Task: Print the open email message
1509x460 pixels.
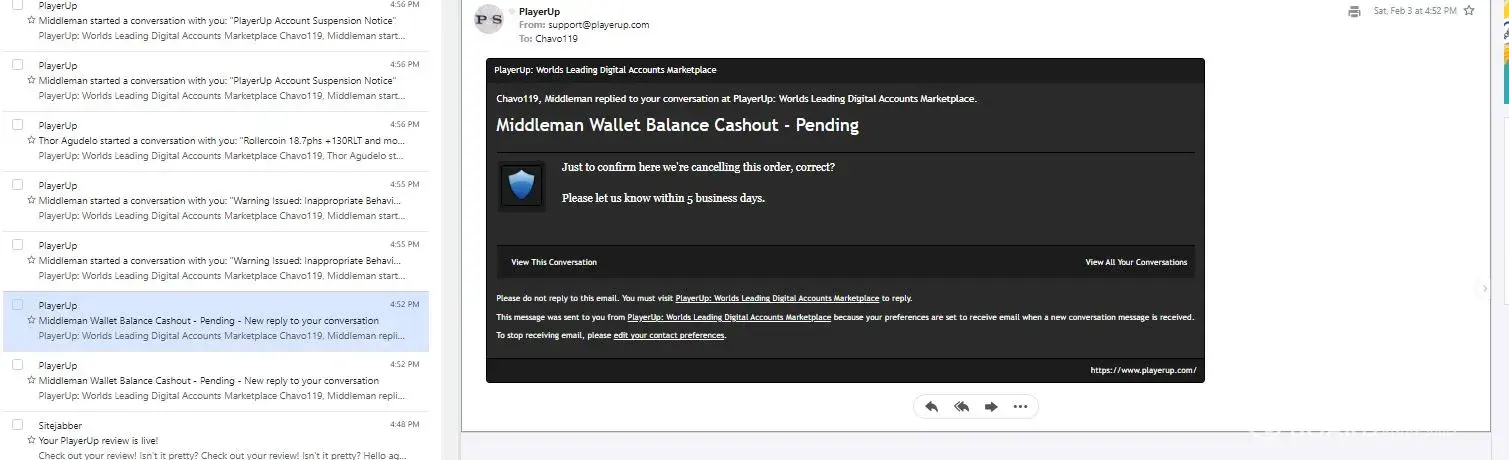Action: (1354, 11)
